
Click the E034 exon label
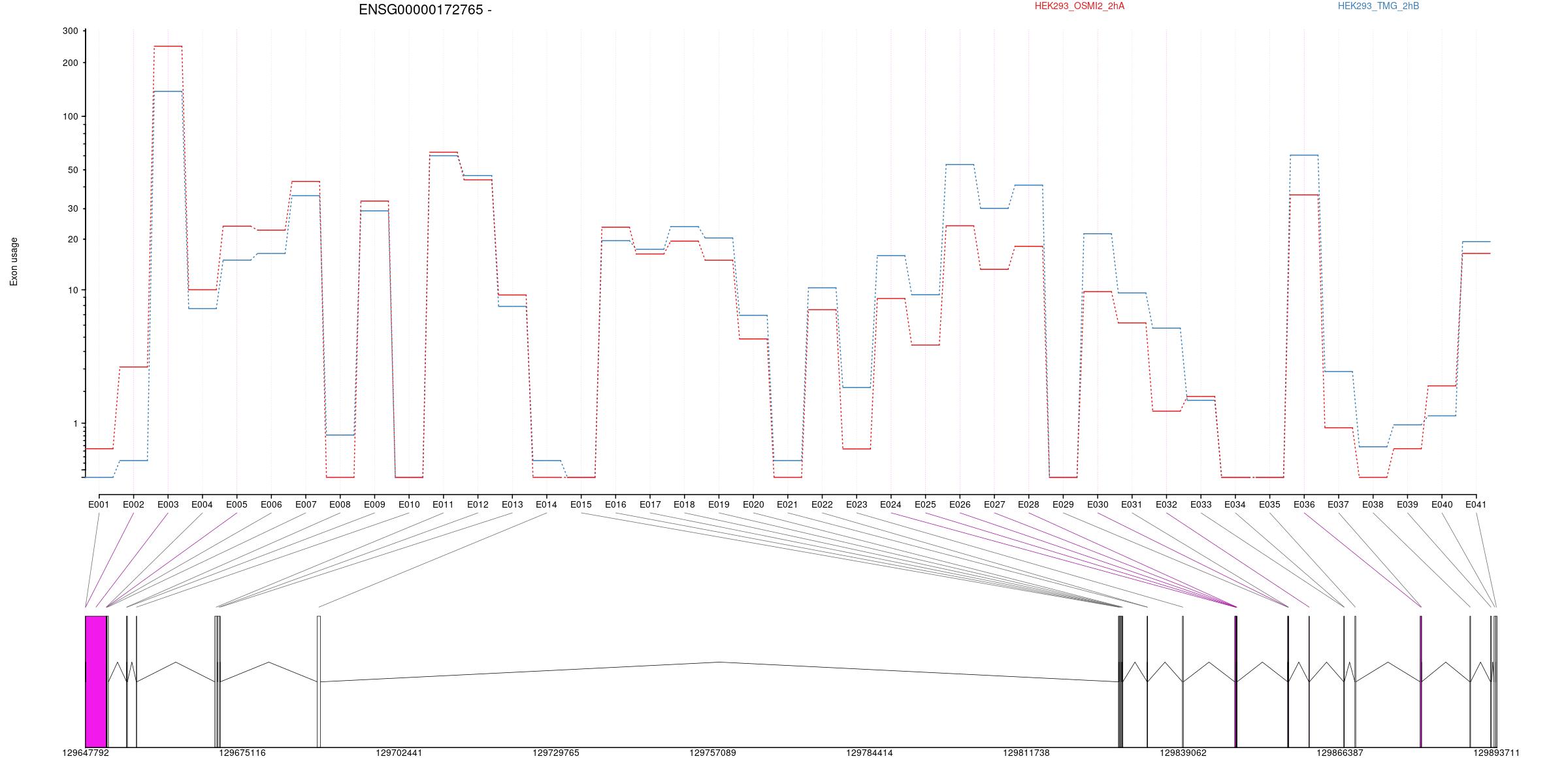click(x=1235, y=504)
